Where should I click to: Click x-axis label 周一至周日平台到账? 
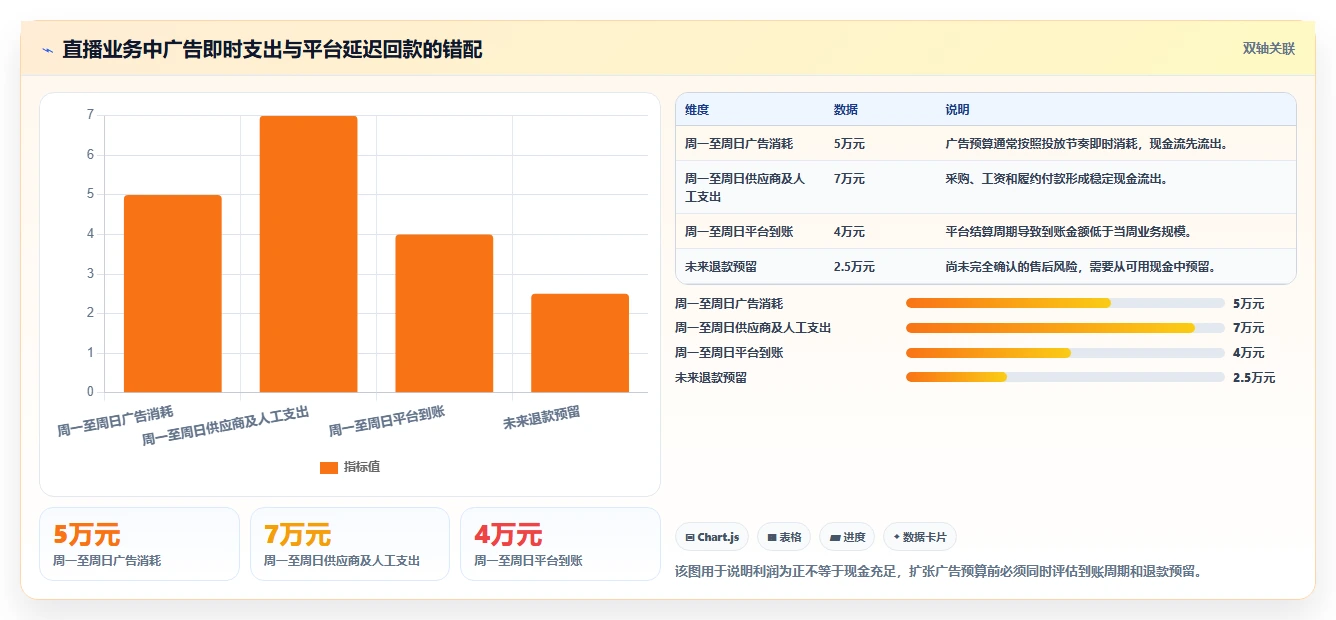(x=387, y=422)
